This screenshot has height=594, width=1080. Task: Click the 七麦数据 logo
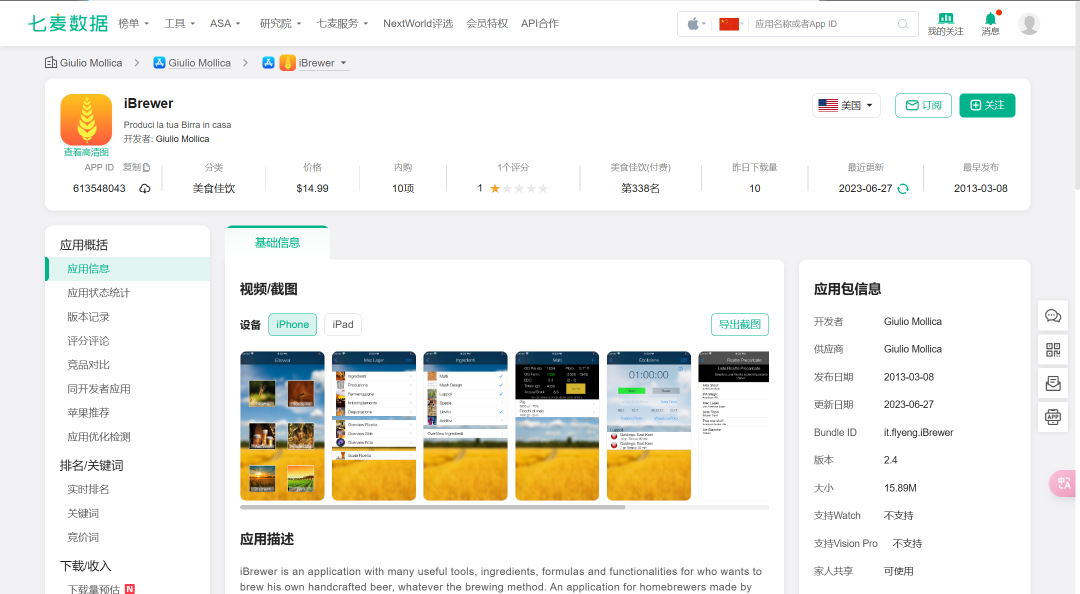(x=68, y=23)
